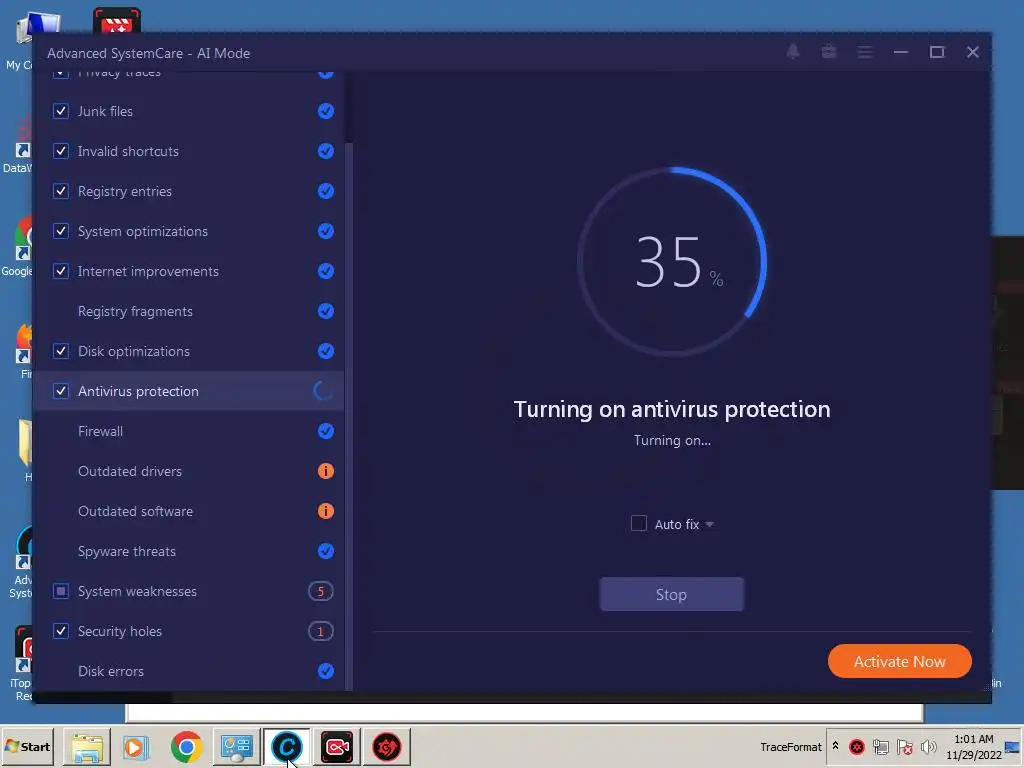Open the media player taskbar icon

click(136, 746)
